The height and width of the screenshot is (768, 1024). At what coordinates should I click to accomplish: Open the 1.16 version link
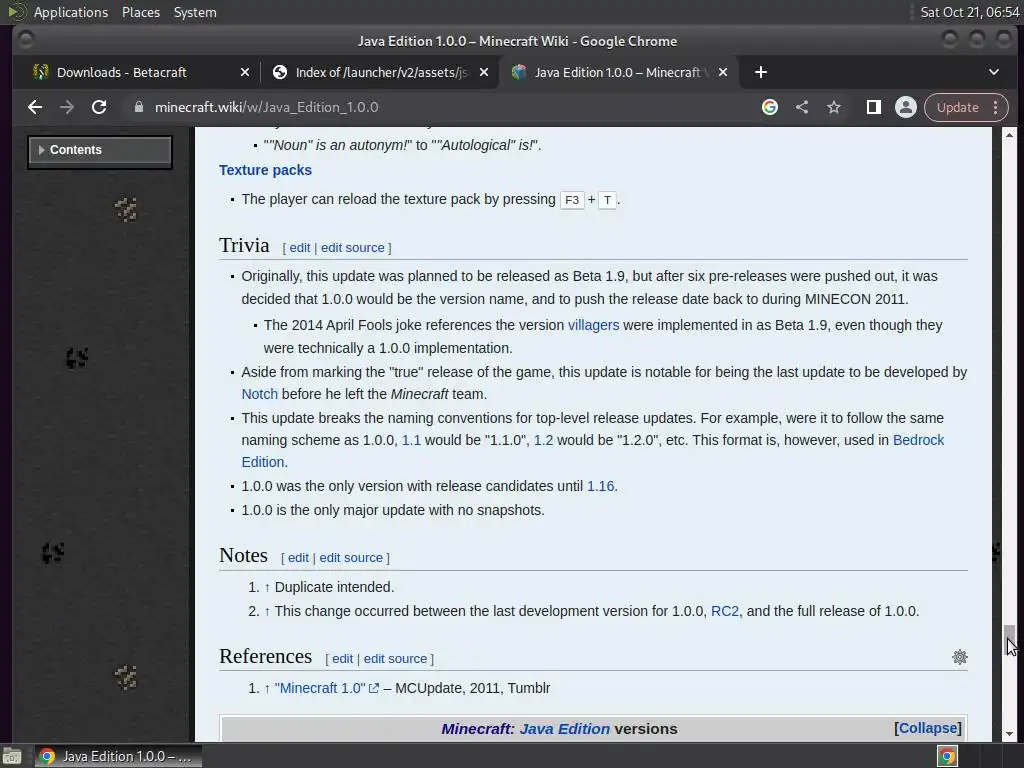pos(600,487)
